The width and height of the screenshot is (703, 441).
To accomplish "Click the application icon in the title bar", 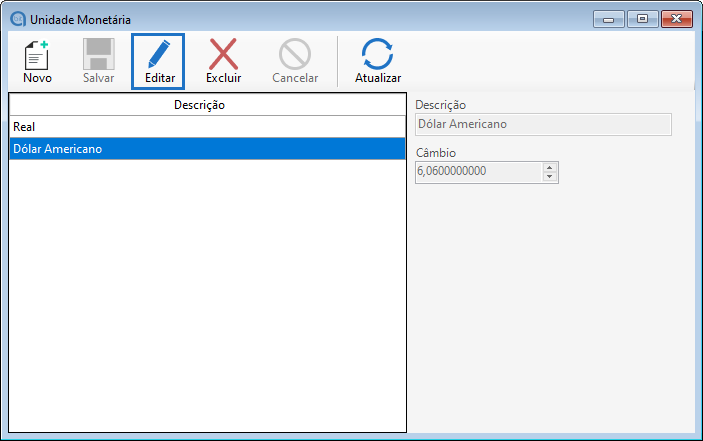I will click(x=17, y=19).
